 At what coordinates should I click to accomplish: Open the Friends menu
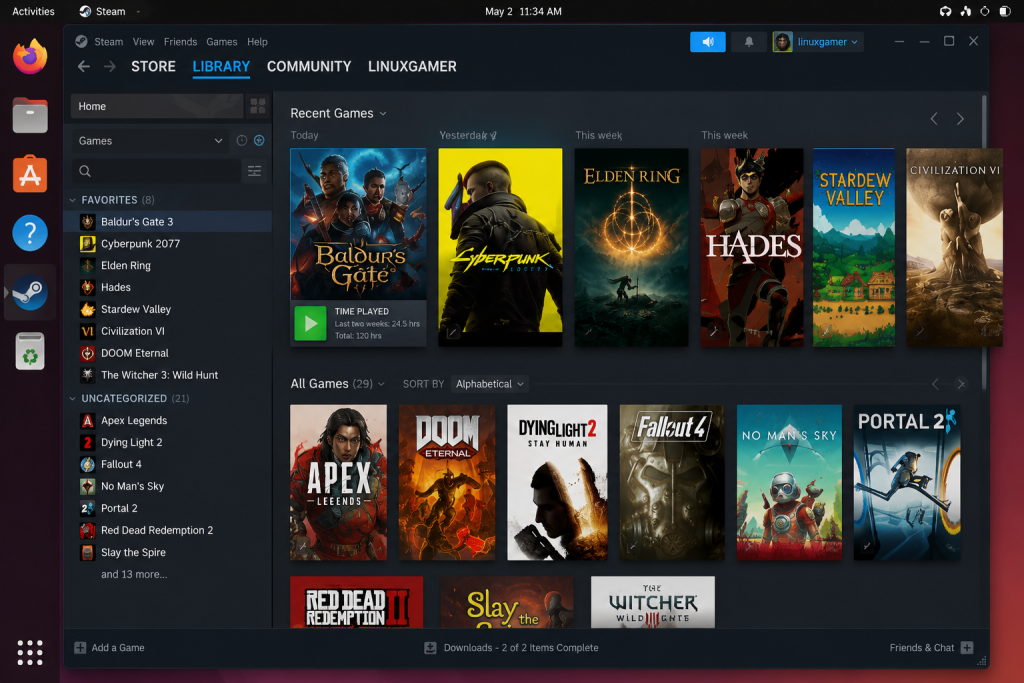click(180, 42)
